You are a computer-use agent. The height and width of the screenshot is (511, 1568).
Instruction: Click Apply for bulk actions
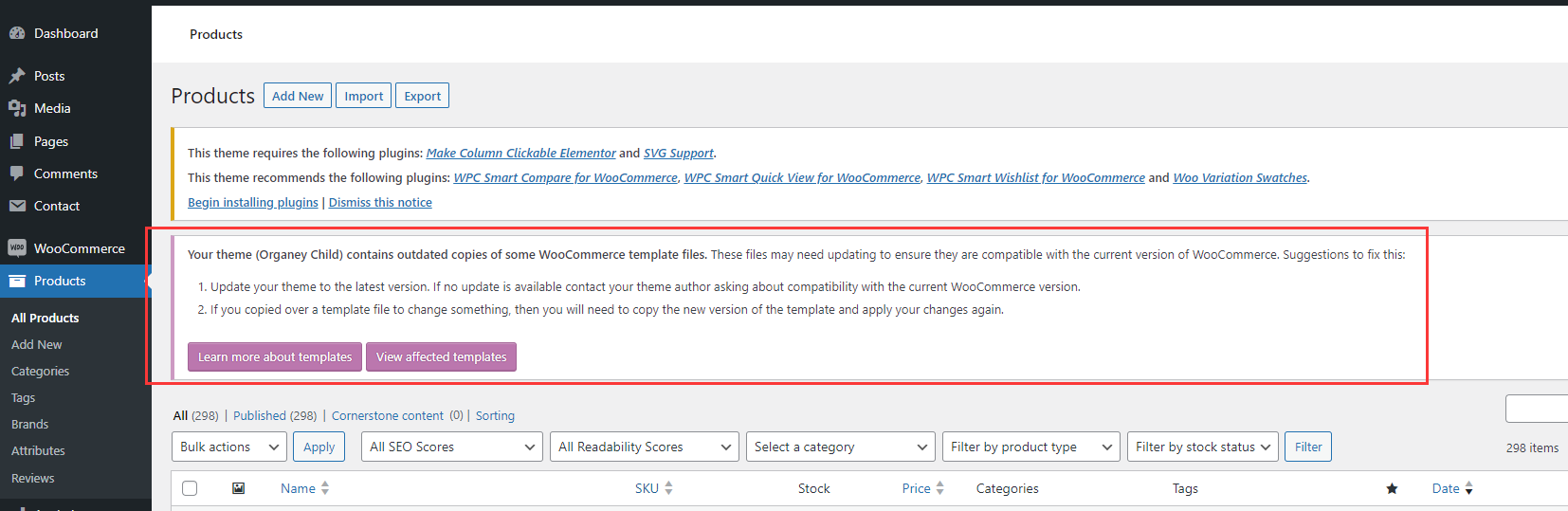319,447
